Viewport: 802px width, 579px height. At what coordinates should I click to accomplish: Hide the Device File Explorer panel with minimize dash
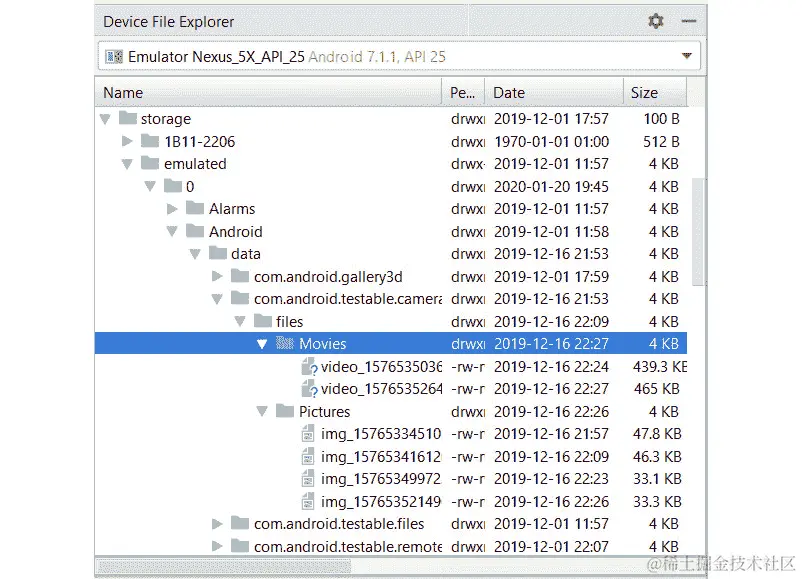(x=689, y=21)
